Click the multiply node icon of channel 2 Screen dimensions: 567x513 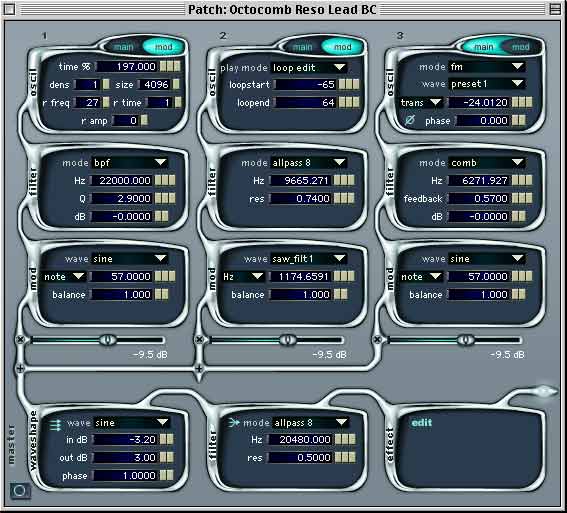pos(199,339)
